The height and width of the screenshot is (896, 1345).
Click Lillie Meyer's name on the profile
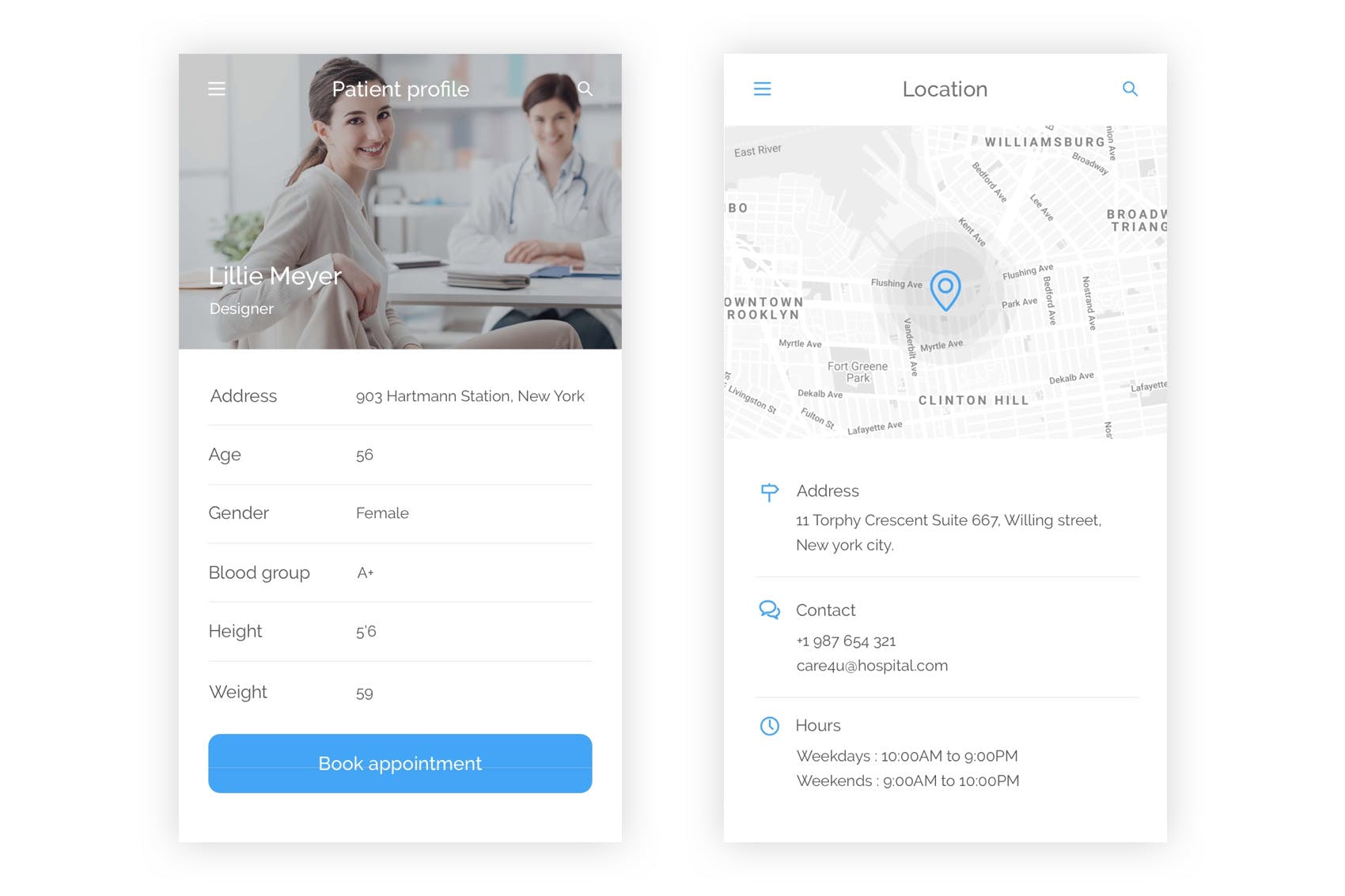tap(275, 275)
